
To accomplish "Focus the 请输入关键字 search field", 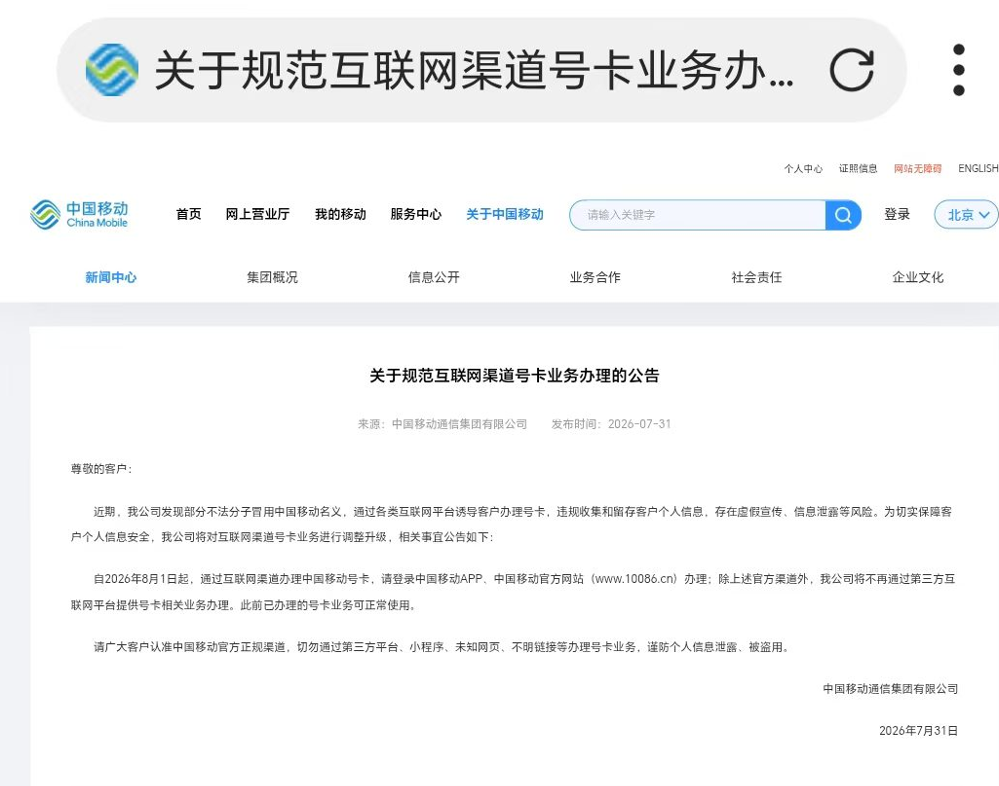I will (698, 215).
